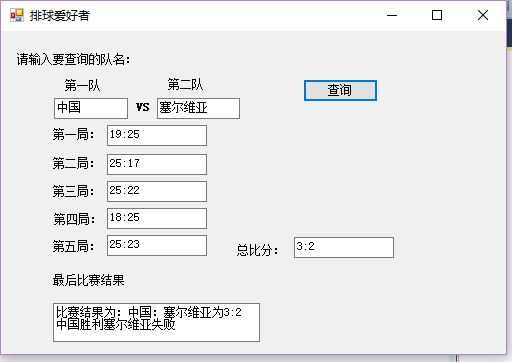Click the 第二队 label

pyautogui.click(x=185, y=84)
